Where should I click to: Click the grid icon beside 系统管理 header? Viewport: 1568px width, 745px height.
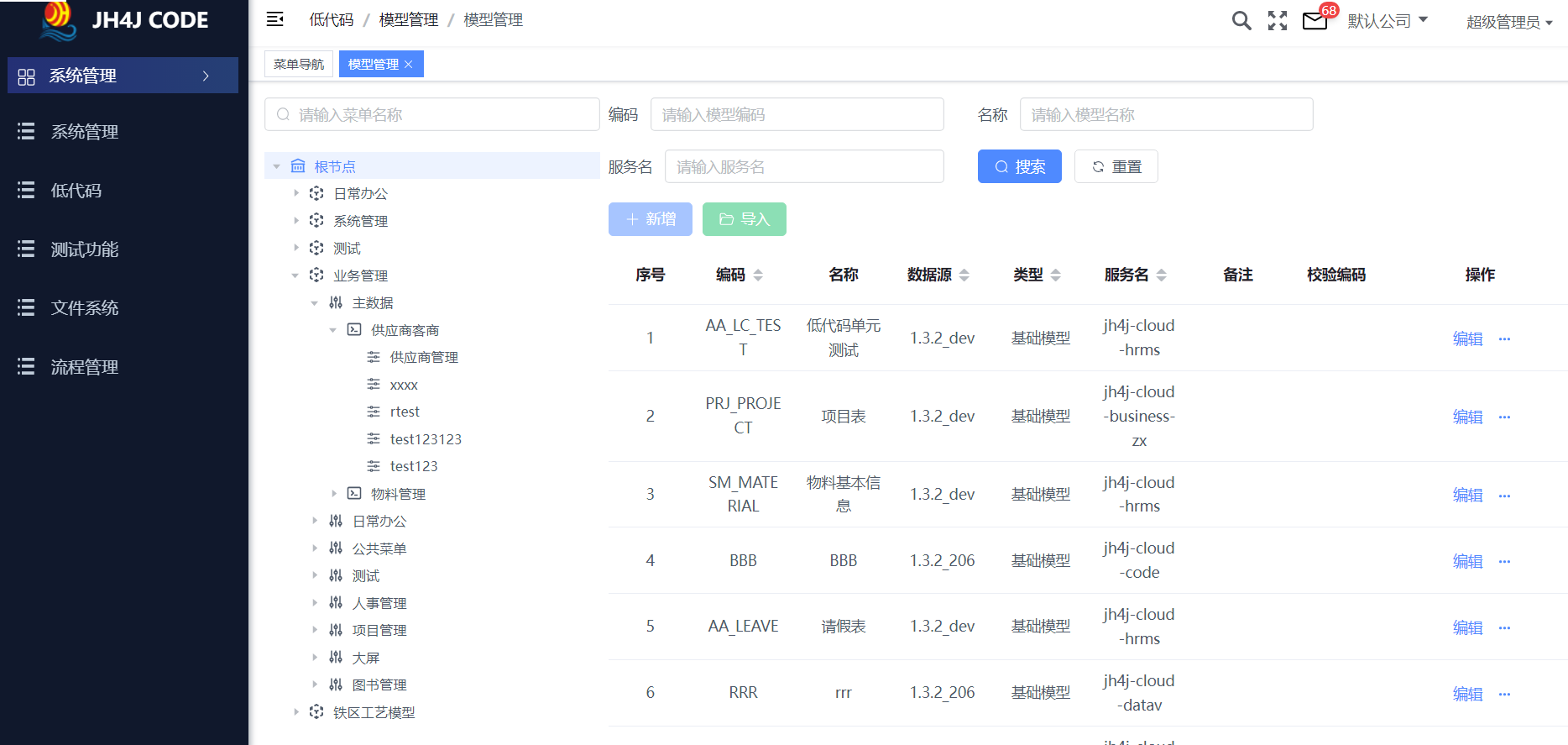pyautogui.click(x=26, y=76)
